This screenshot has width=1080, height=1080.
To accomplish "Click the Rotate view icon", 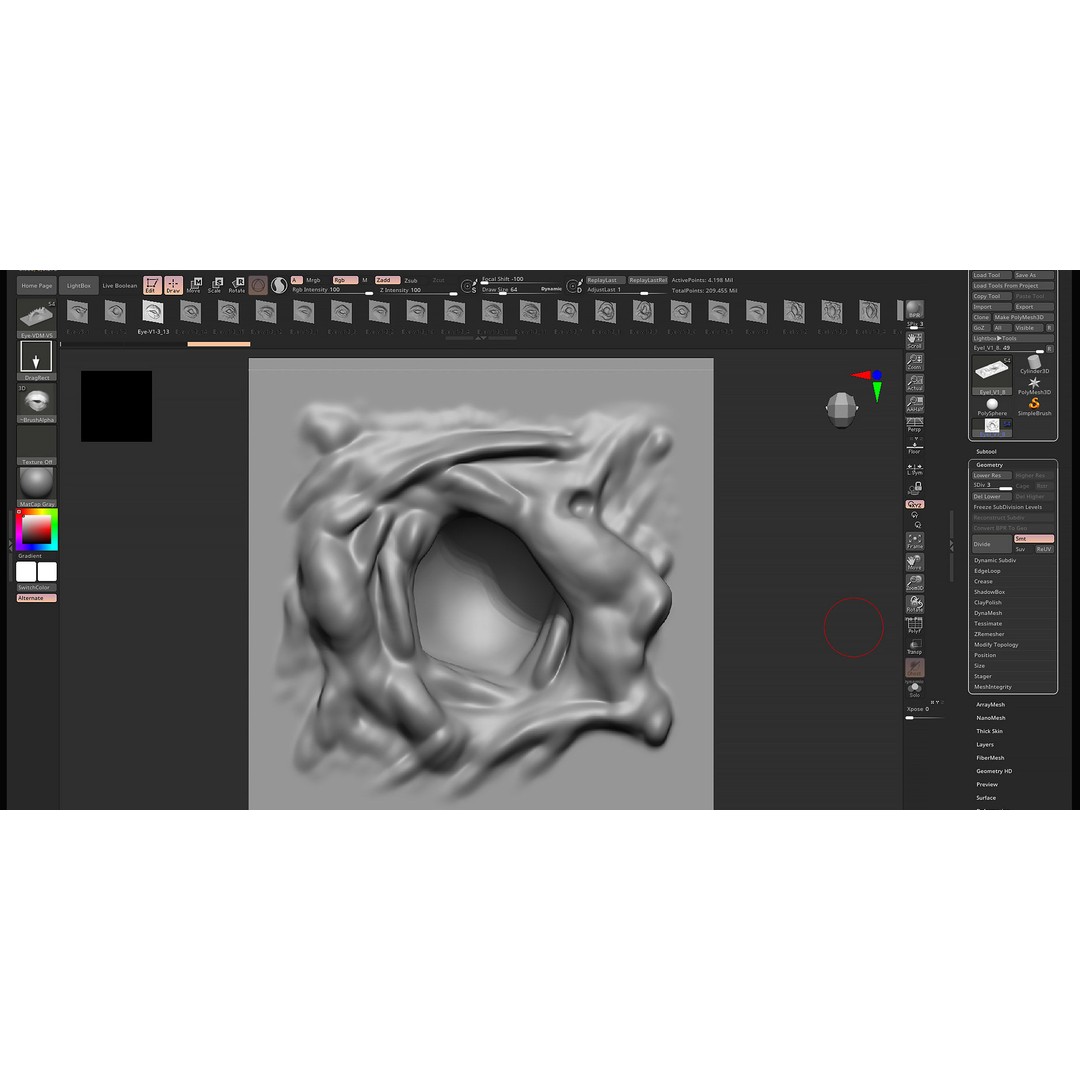I will point(915,604).
